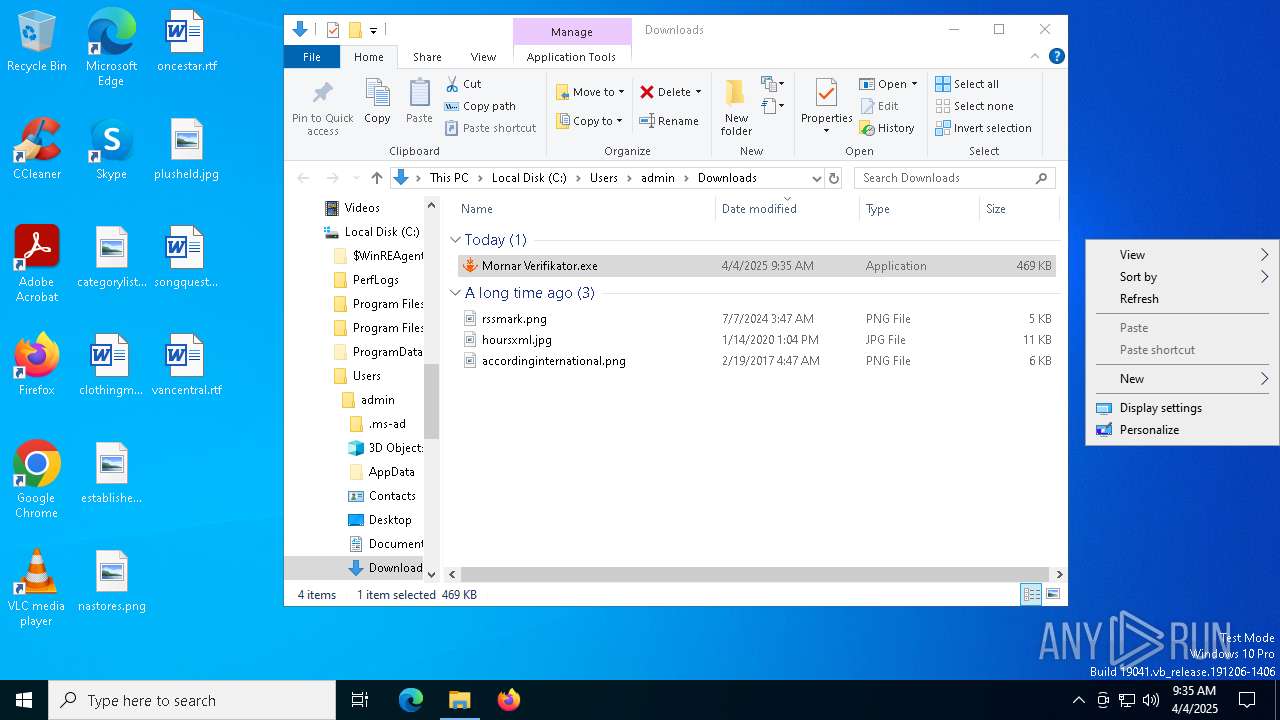Open Sort by submenu in context menu
Image resolution: width=1280 pixels, height=720 pixels.
coord(1182,277)
